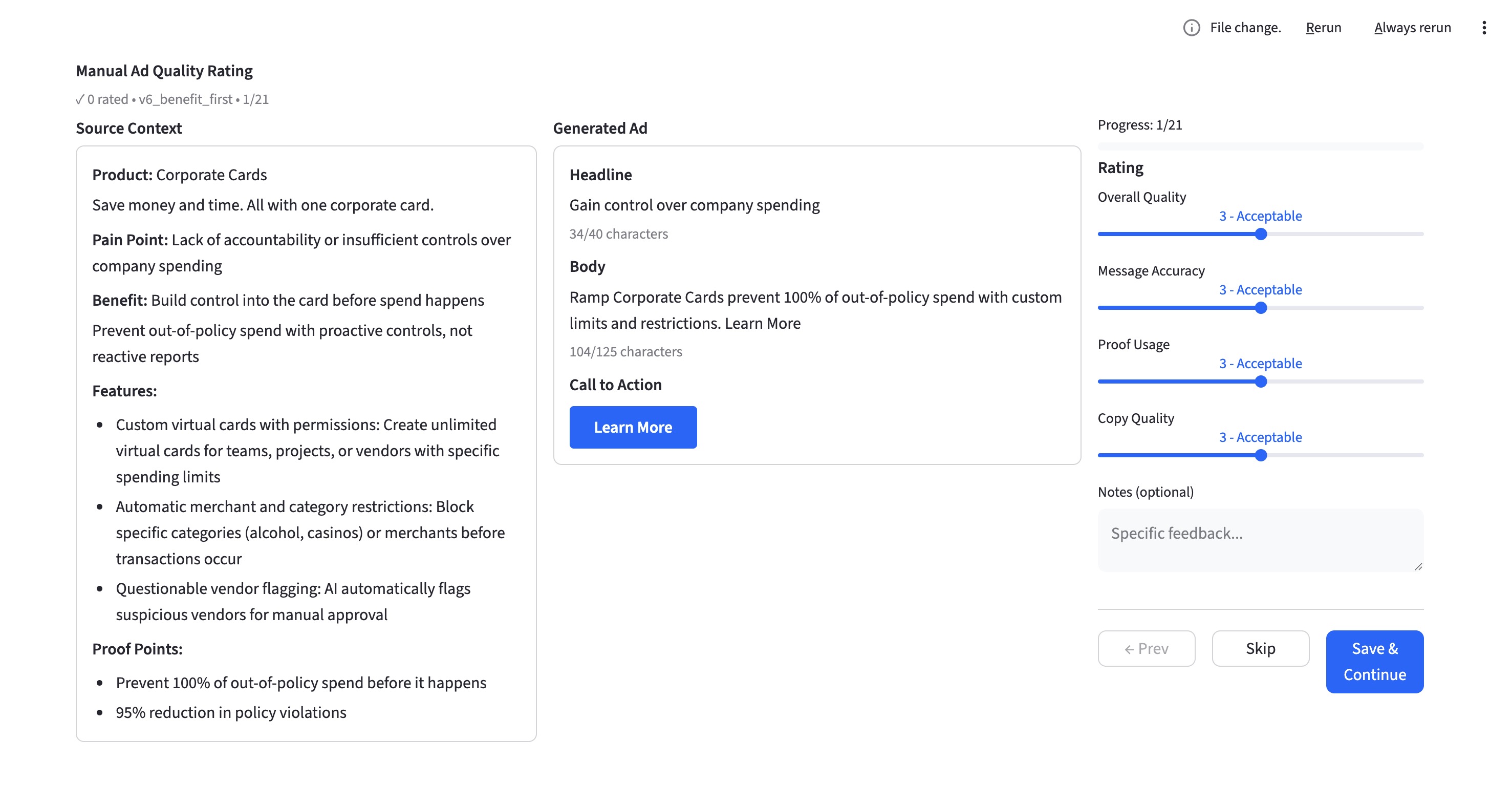Click the progress bar under Progress 1/21
This screenshot has height=805, width=1512.
[x=1260, y=146]
